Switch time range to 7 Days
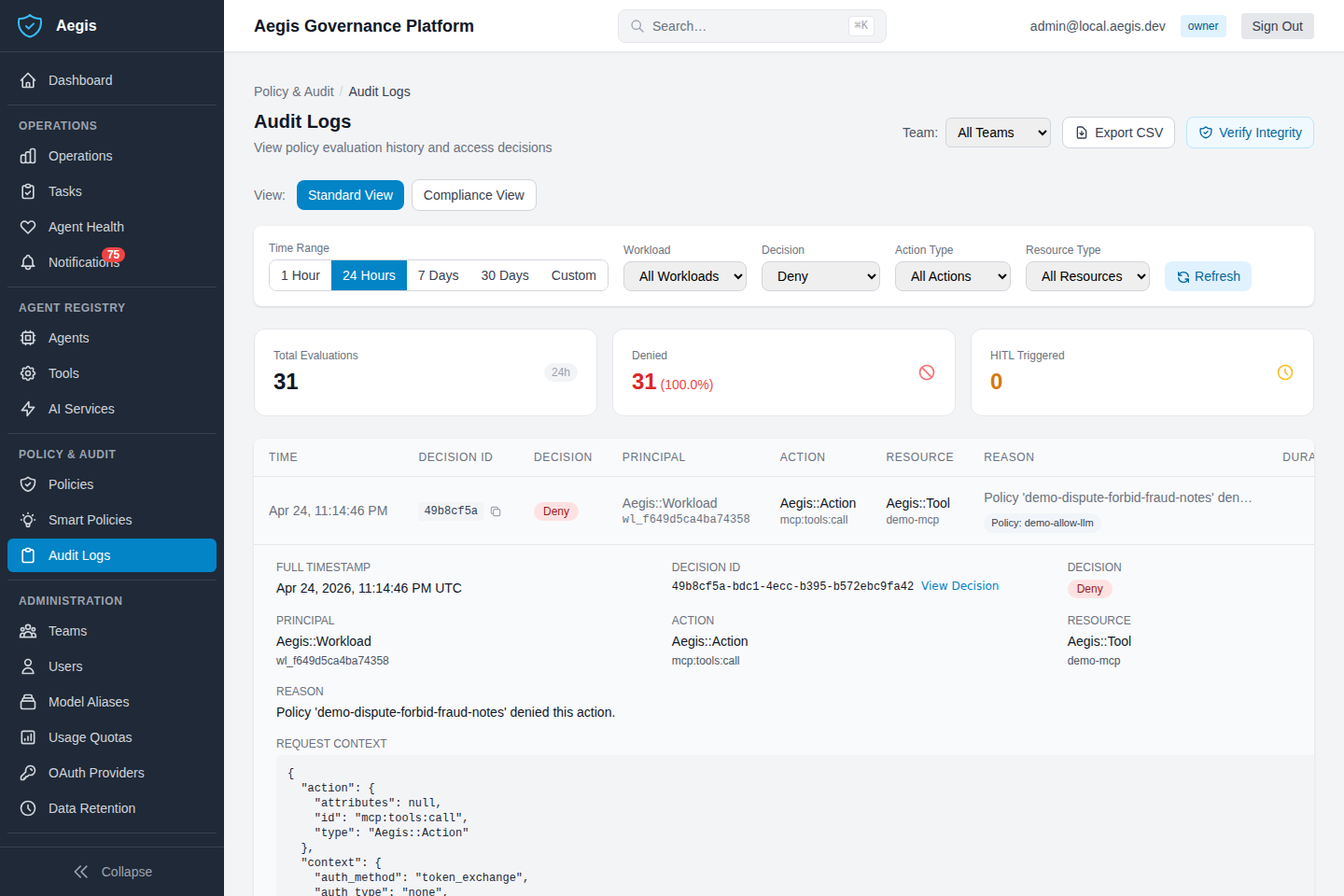1344x896 pixels. (x=438, y=275)
